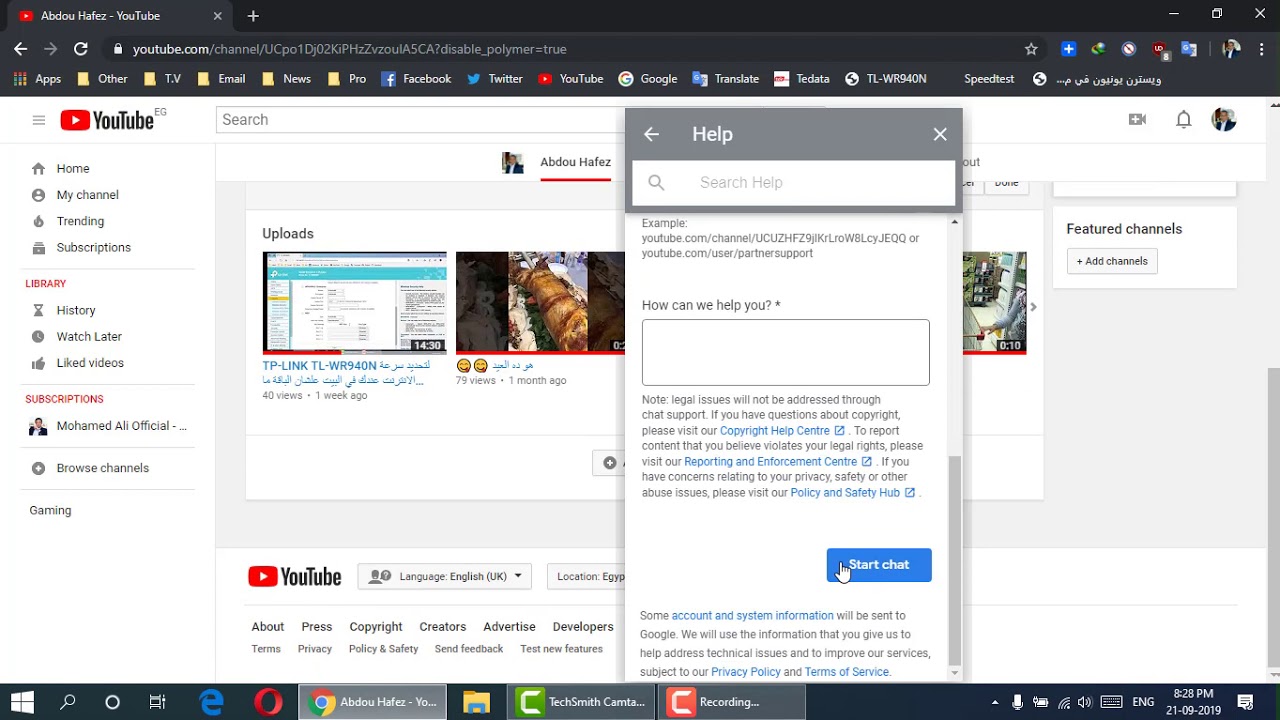
Task: Close the Help panel with X
Action: (940, 134)
